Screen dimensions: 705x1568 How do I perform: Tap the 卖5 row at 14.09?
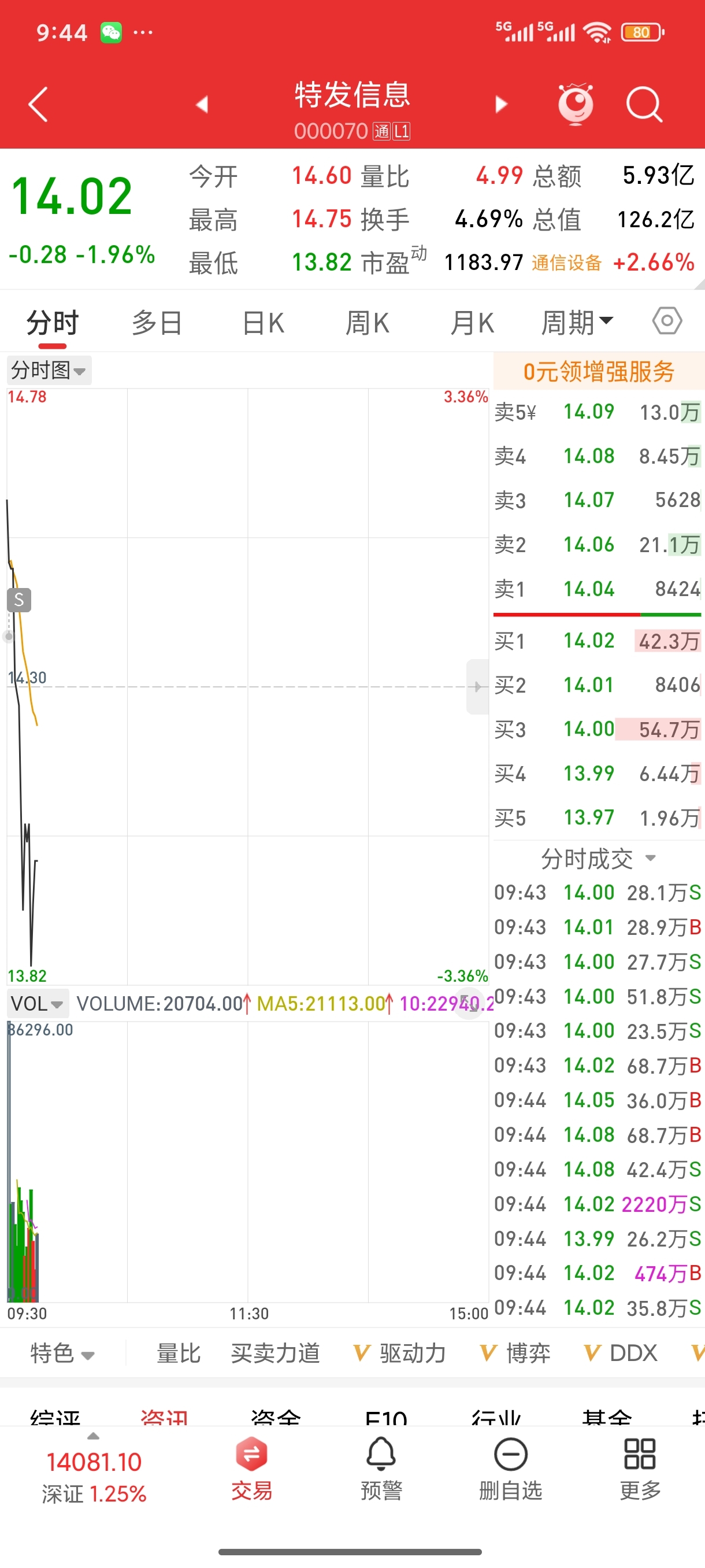[598, 412]
